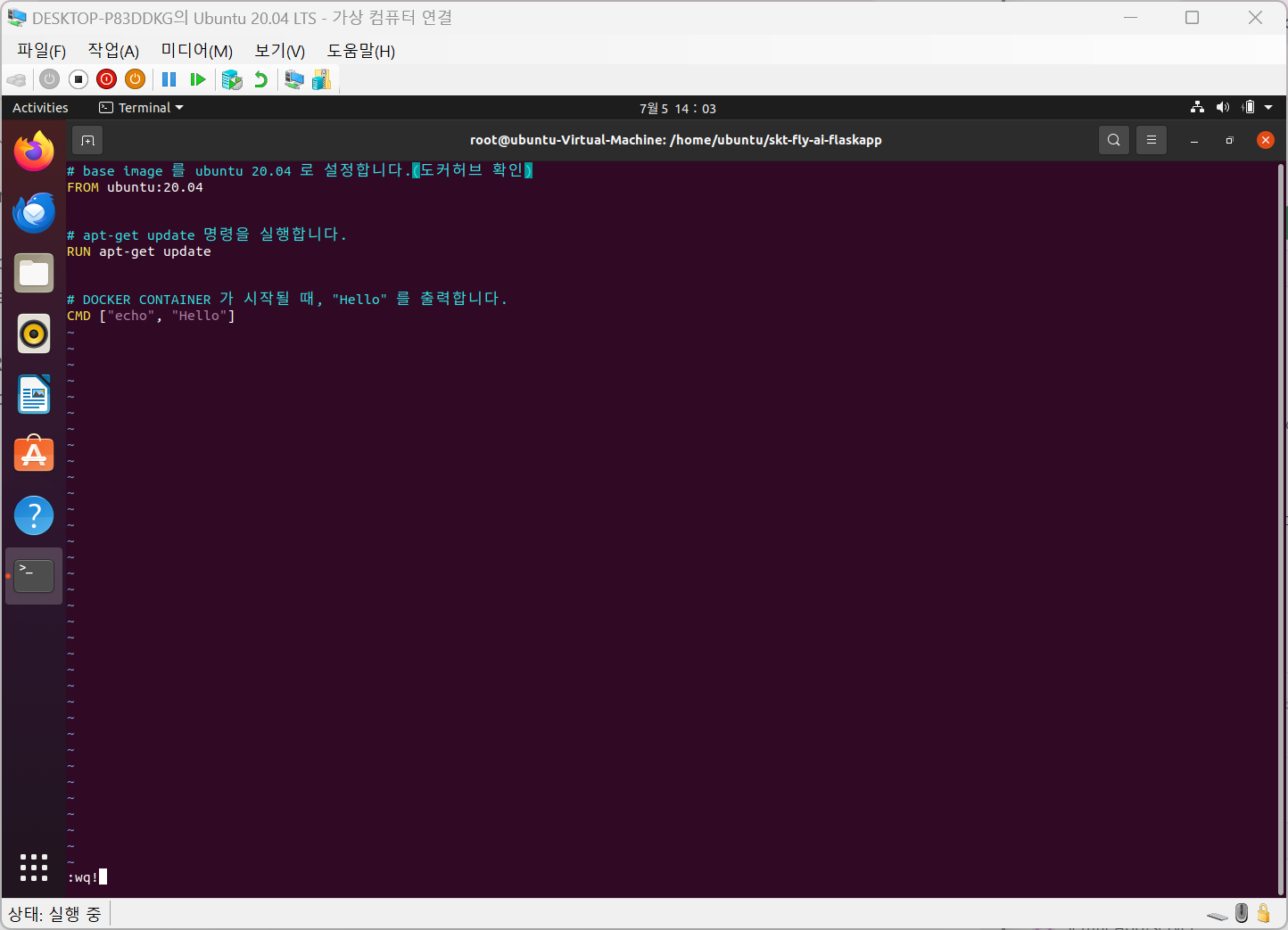Open the 미디어(M) menu
Viewport: 1288px width, 930px height.
click(x=197, y=51)
